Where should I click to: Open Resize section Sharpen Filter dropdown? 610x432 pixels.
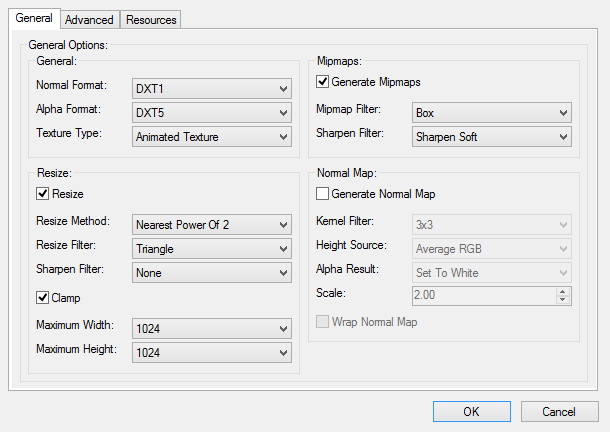[212, 273]
